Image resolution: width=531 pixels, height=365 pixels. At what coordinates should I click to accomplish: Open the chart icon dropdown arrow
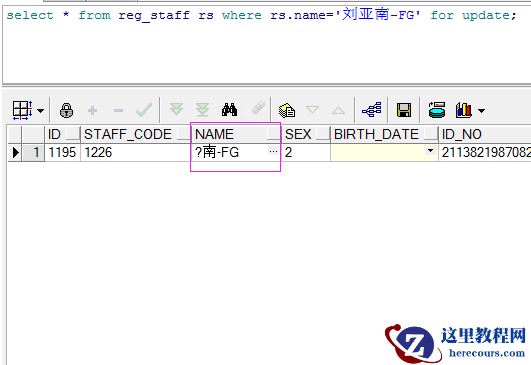[481, 110]
